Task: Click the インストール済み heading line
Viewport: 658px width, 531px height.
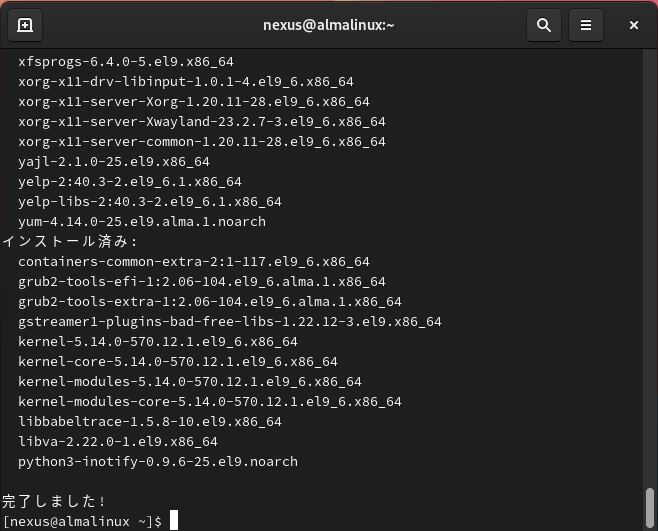Action: pos(70,241)
